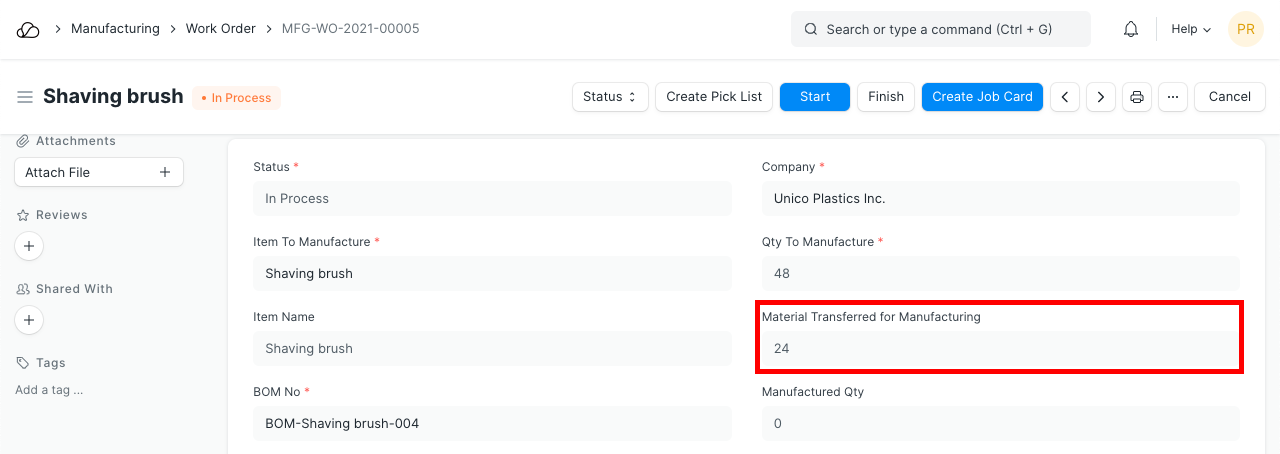Go to previous work order arrow

[x=1065, y=97]
